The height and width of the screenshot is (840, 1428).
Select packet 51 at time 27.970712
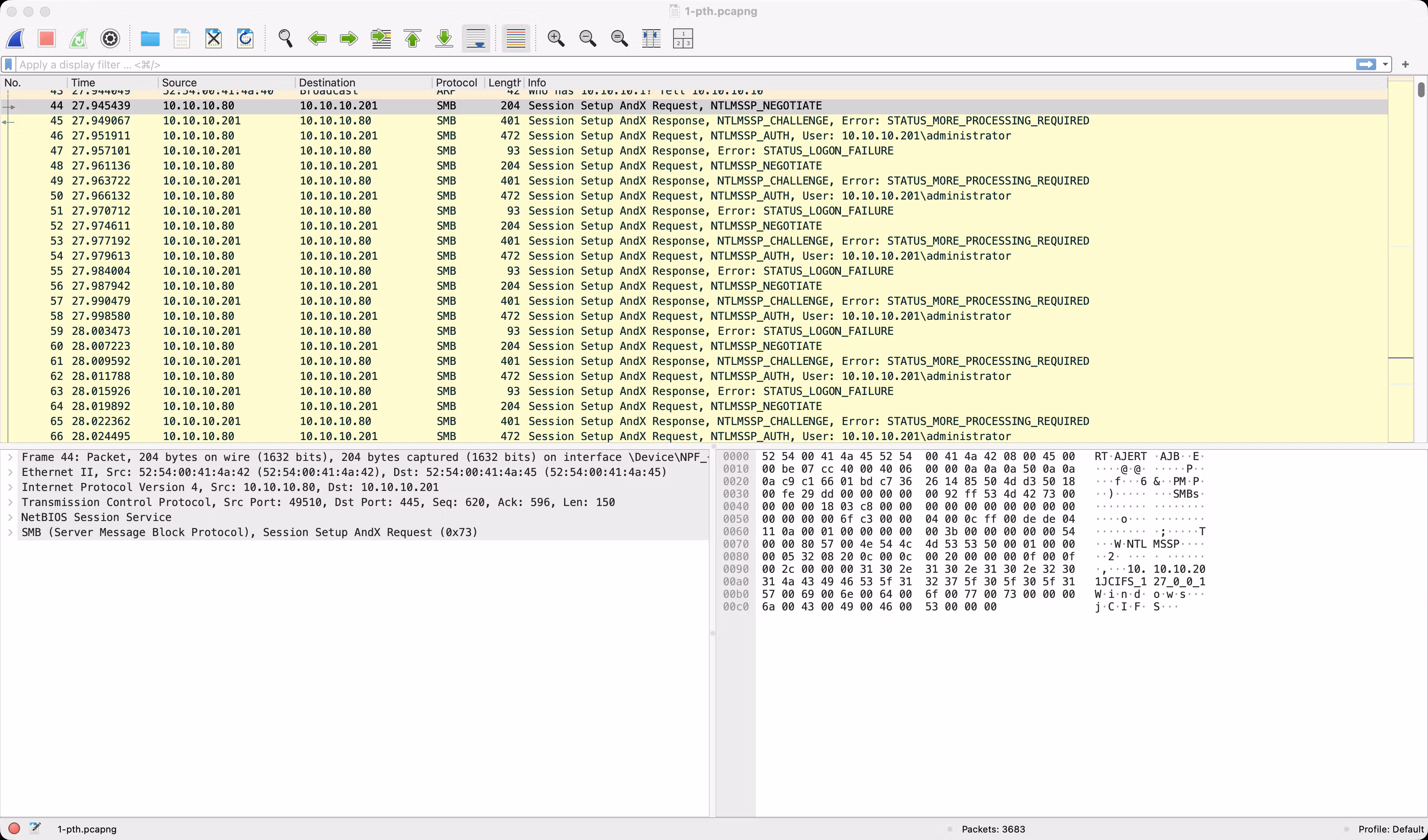tap(694, 211)
